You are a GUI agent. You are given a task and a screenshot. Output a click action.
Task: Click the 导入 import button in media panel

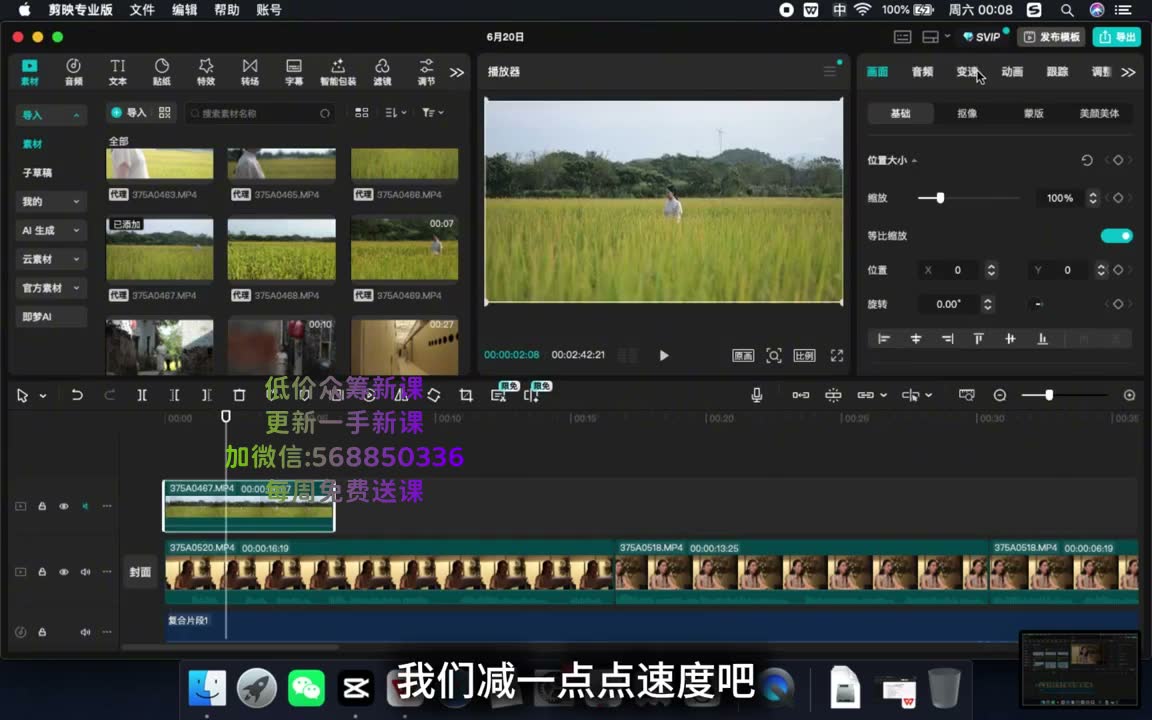(129, 112)
